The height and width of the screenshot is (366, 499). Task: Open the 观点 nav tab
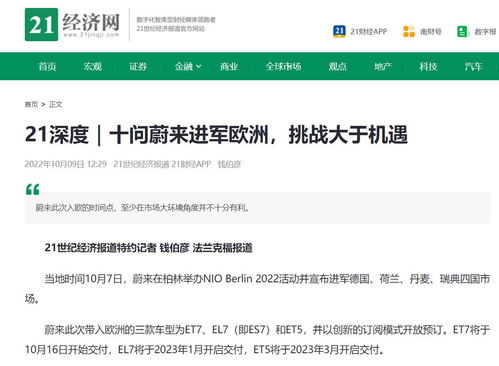point(337,66)
